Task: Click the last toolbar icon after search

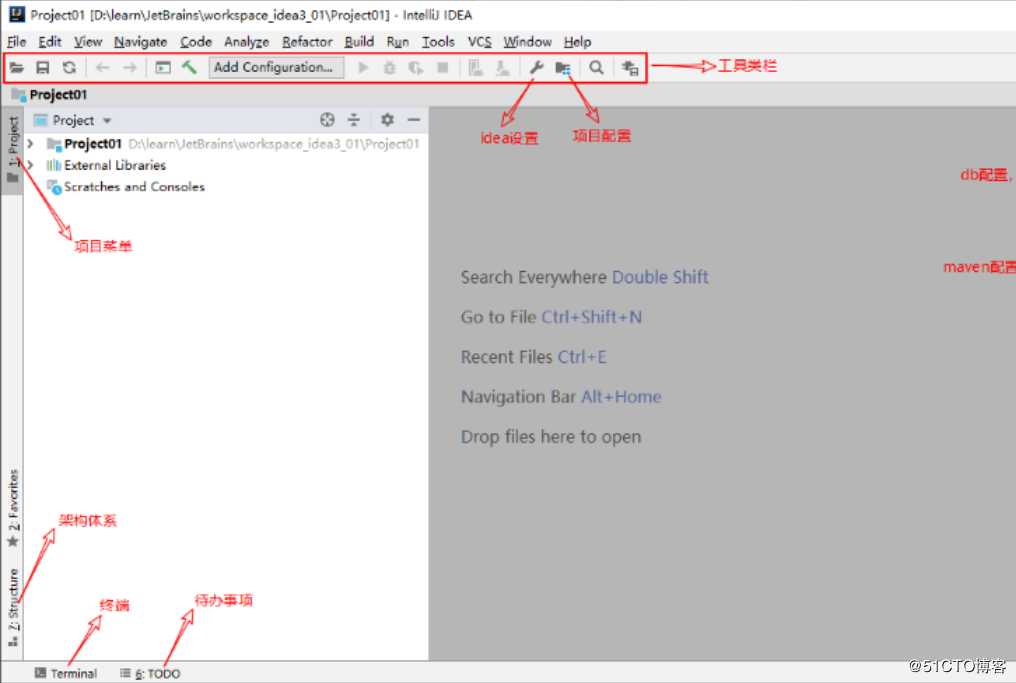Action: (630, 67)
